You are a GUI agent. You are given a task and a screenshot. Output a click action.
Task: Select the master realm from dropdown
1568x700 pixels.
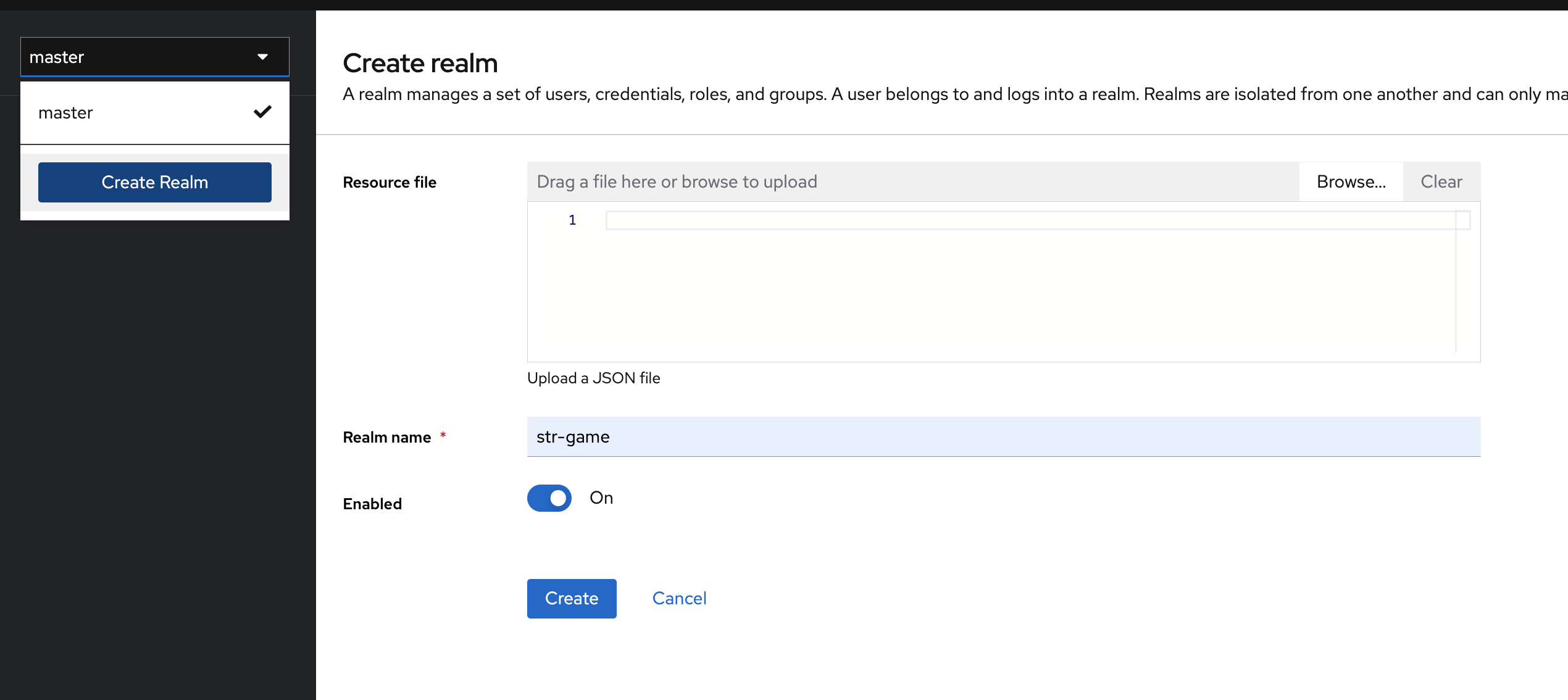154,112
